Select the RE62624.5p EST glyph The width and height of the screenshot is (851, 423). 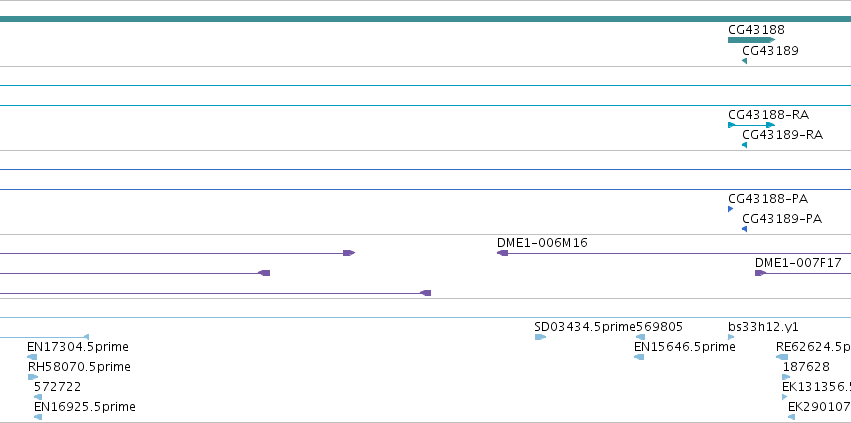[x=782, y=357]
